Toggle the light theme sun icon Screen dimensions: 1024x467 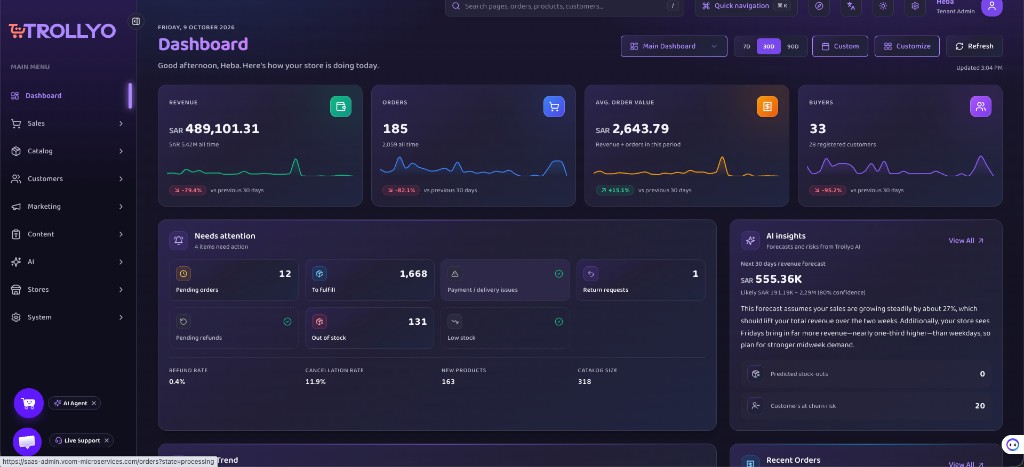click(x=883, y=6)
